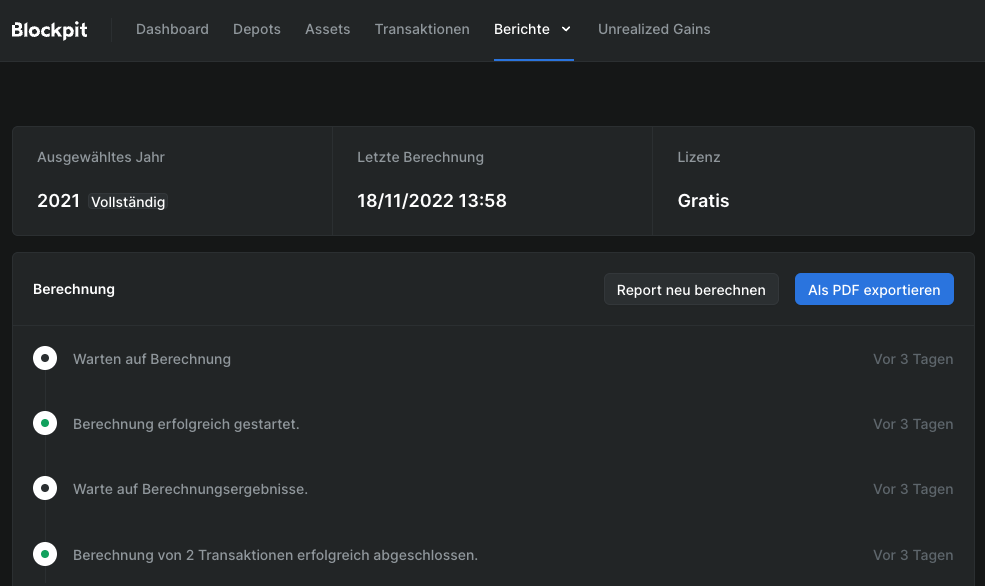This screenshot has height=586, width=985.
Task: Click the Ausgewähltes Jahr label
Action: (x=101, y=157)
